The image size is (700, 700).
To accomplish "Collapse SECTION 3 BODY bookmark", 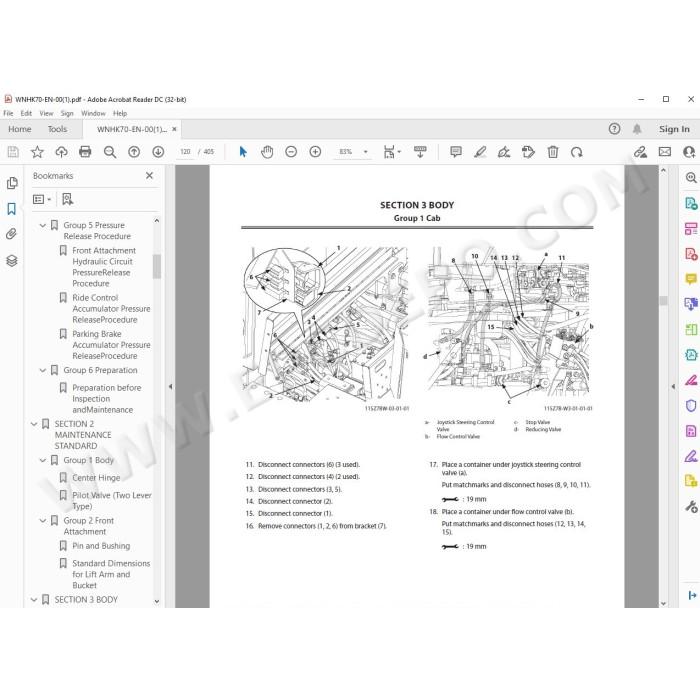I will (34, 600).
